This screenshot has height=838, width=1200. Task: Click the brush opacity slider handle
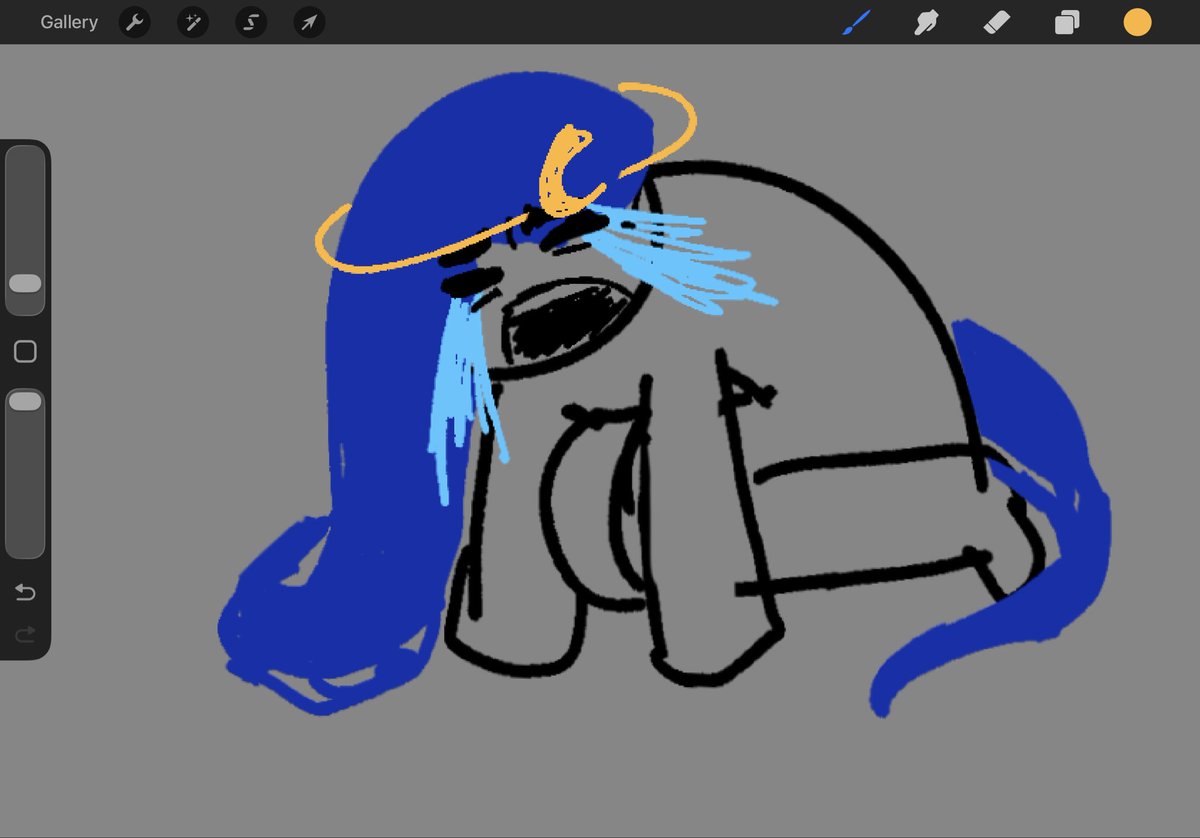click(25, 401)
